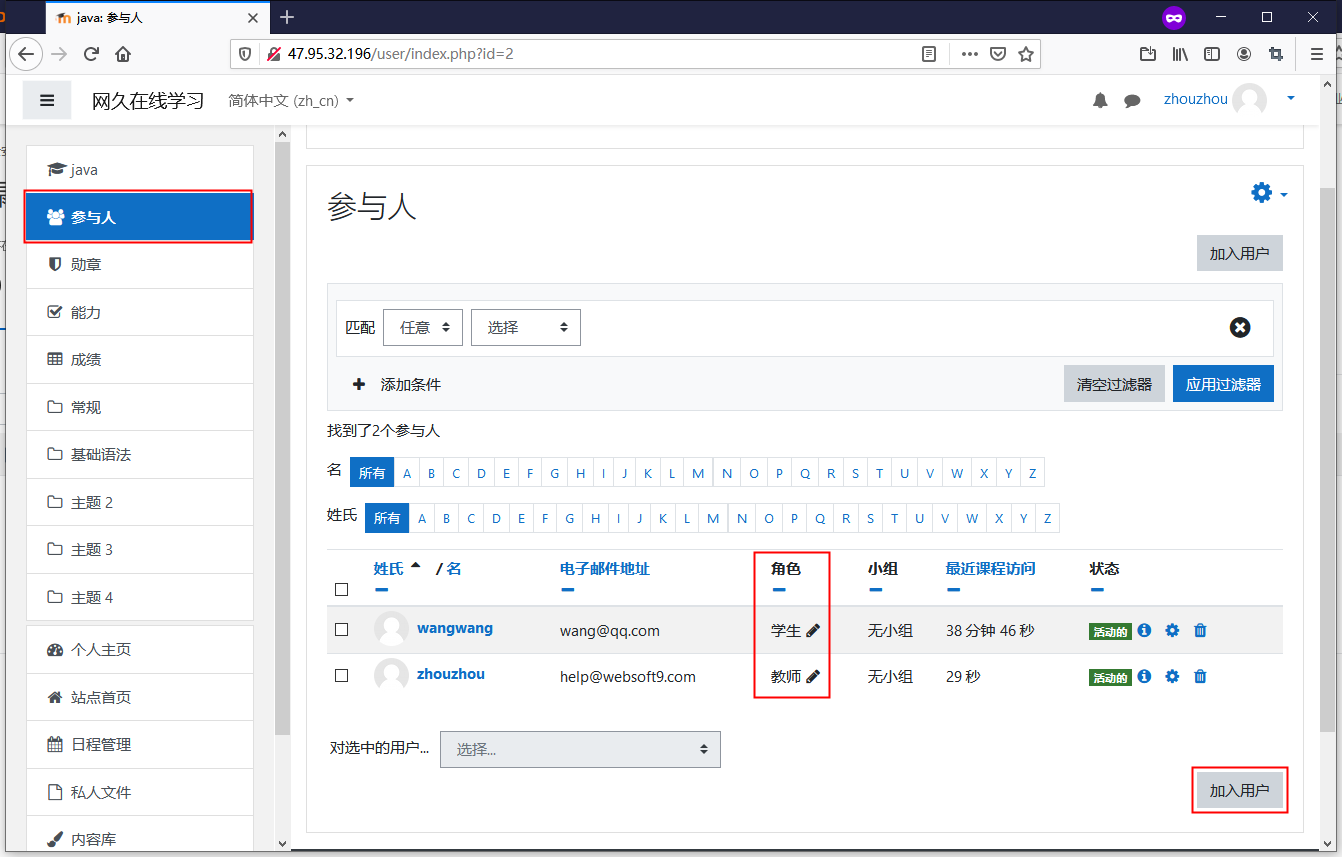This screenshot has width=1342, height=857.
Task: Tick the checkbox next to zhouzhou
Action: pos(341,676)
